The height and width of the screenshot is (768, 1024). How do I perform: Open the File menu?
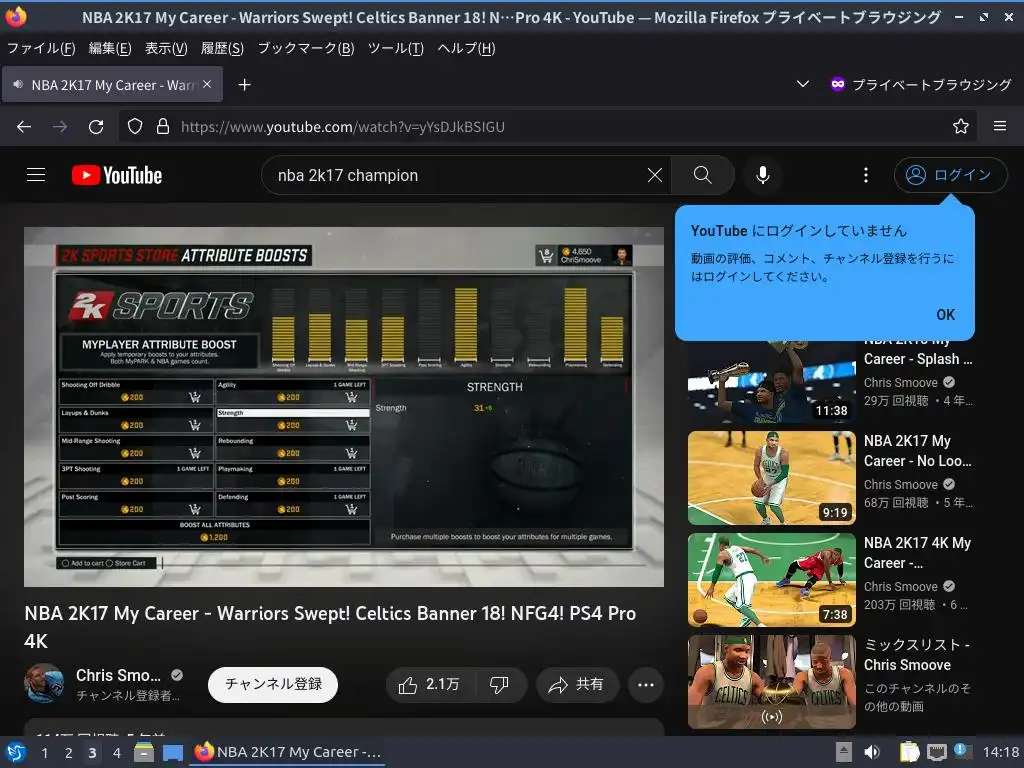(x=41, y=48)
